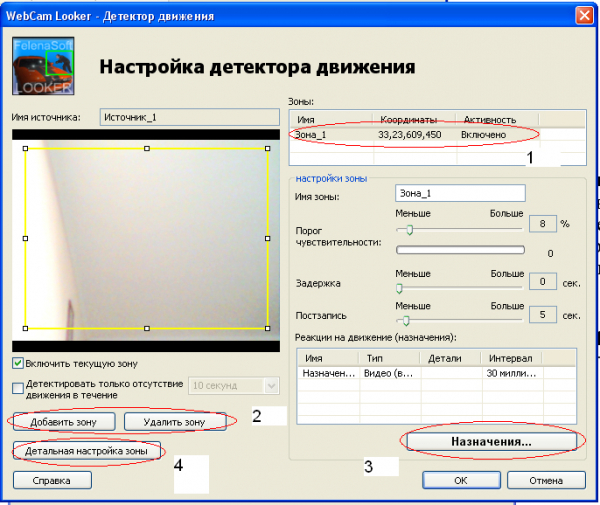The image size is (600, 505).
Task: Select the 'Назначен...' row in reactions list
Action: [x=436, y=373]
